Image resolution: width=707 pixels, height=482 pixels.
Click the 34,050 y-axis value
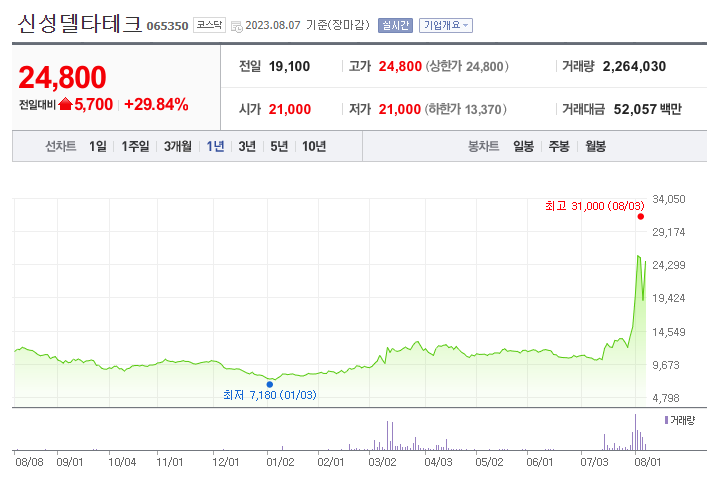click(669, 199)
